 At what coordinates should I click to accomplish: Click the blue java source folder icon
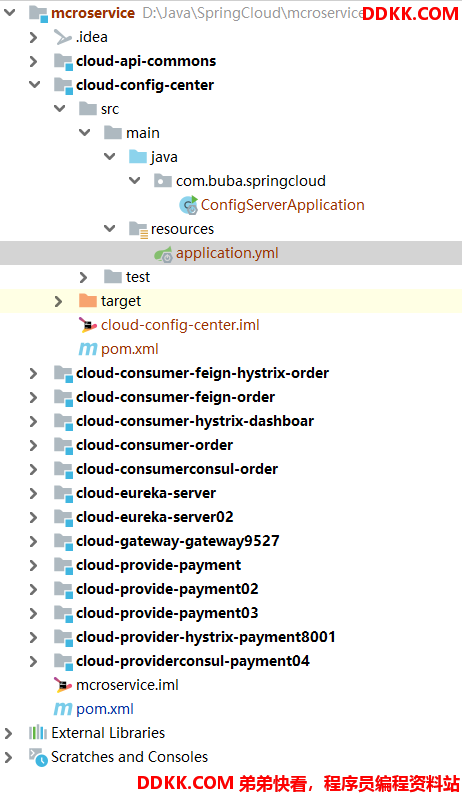138,156
